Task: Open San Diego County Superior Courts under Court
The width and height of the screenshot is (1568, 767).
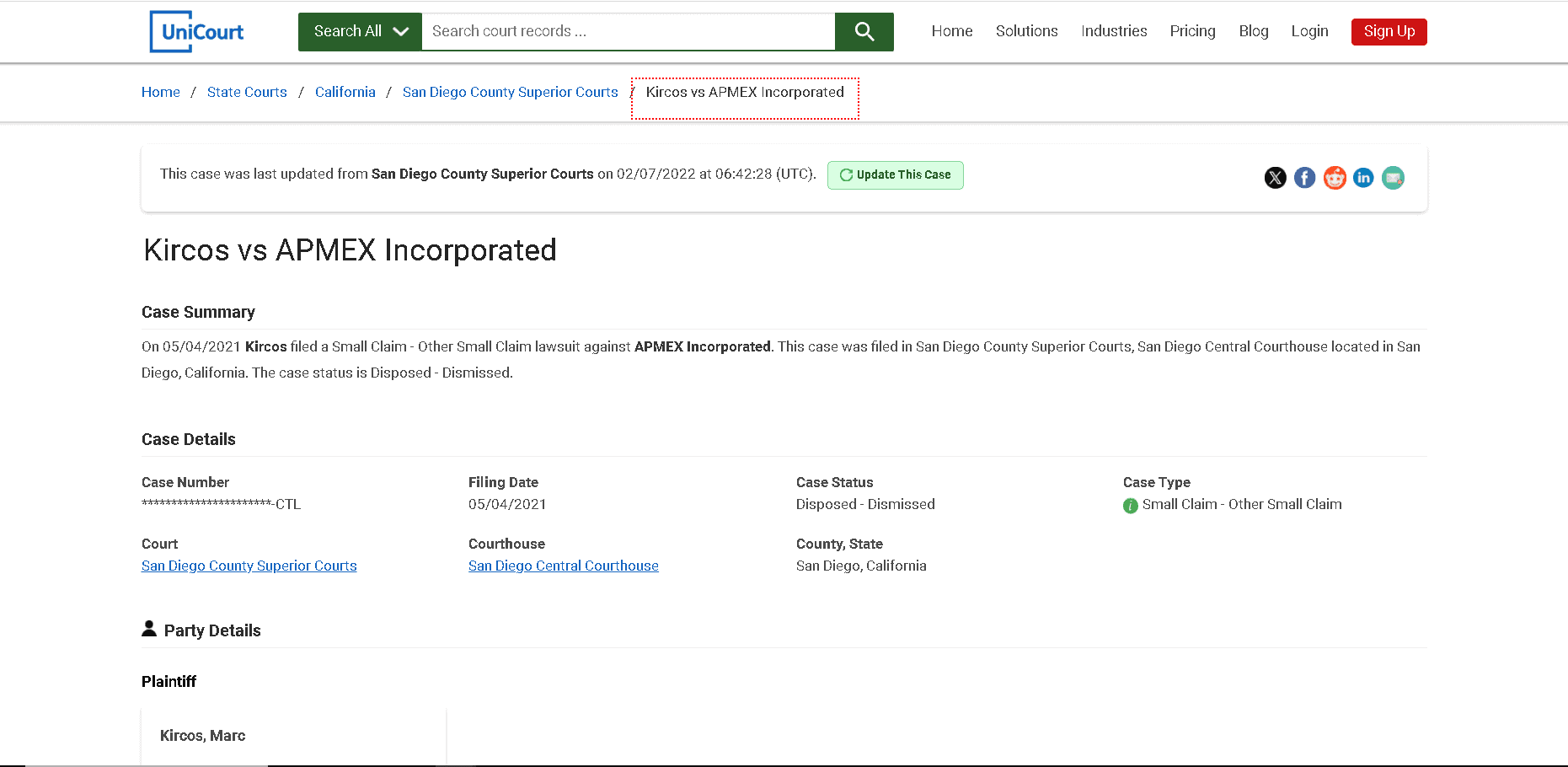Action: click(249, 566)
